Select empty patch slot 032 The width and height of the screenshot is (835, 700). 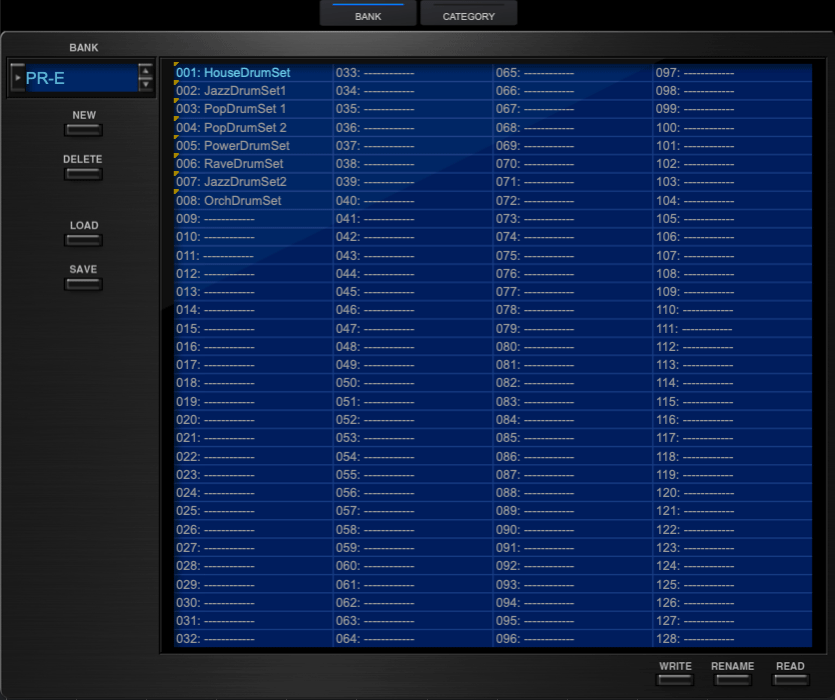[253, 639]
